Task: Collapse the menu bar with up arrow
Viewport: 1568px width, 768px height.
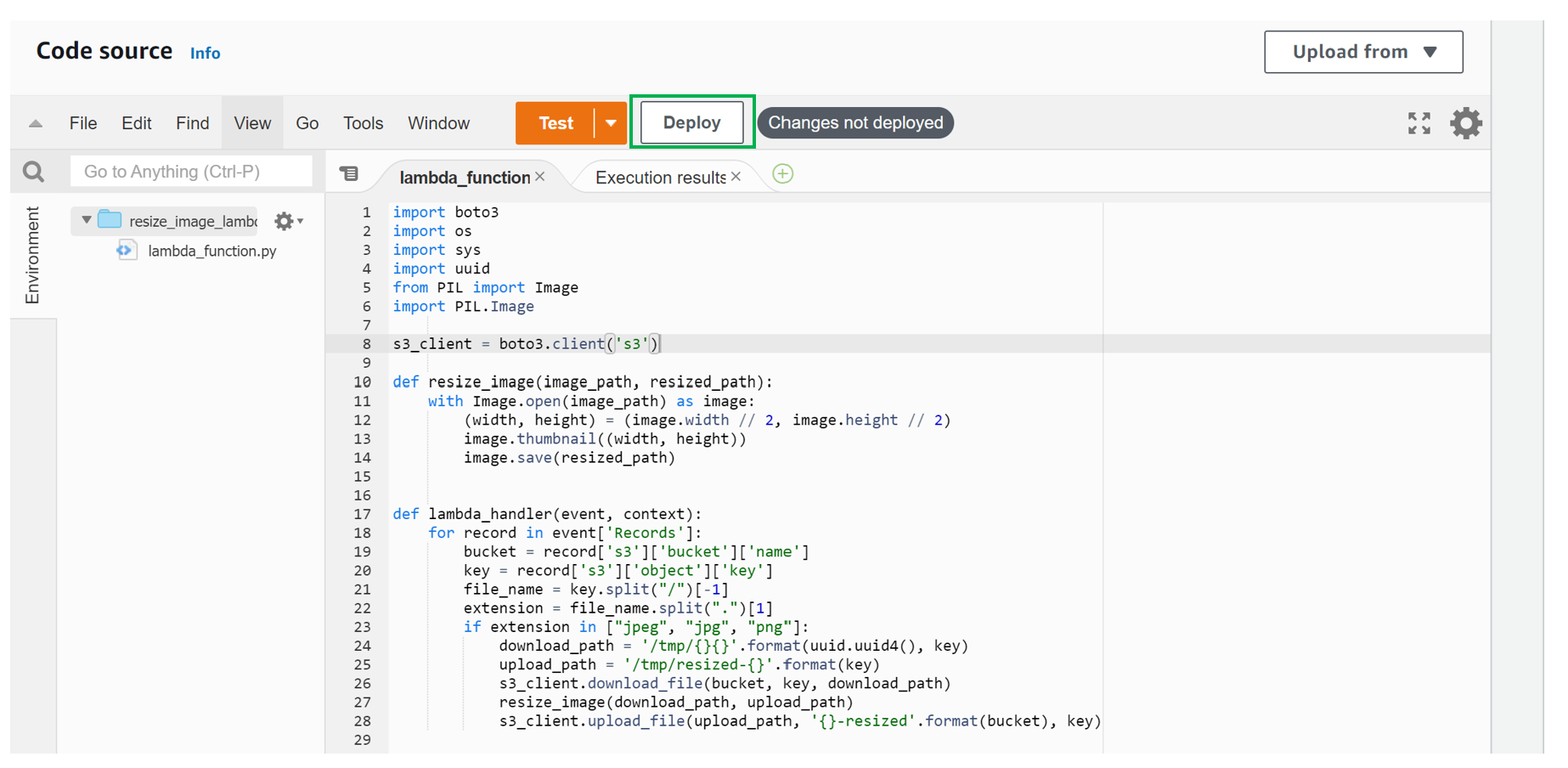Action: click(x=36, y=124)
